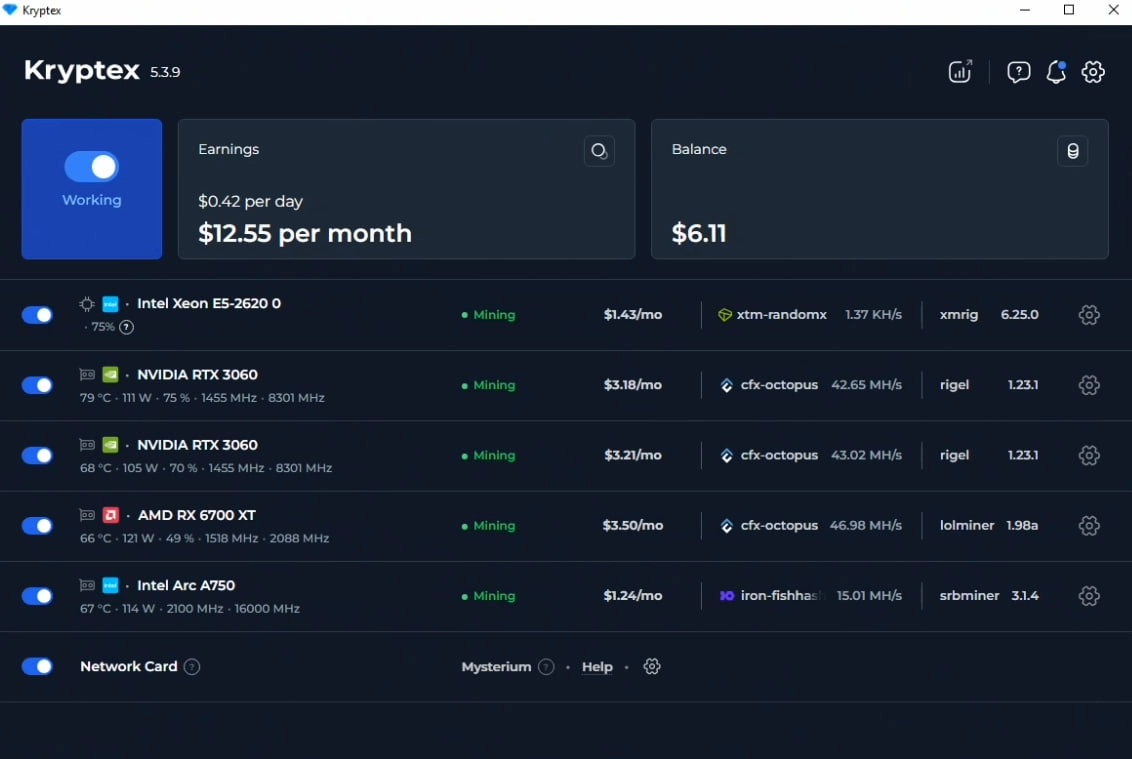Turn off the main Working mining switch
Screen dimensions: 1132x759
[x=91, y=167]
